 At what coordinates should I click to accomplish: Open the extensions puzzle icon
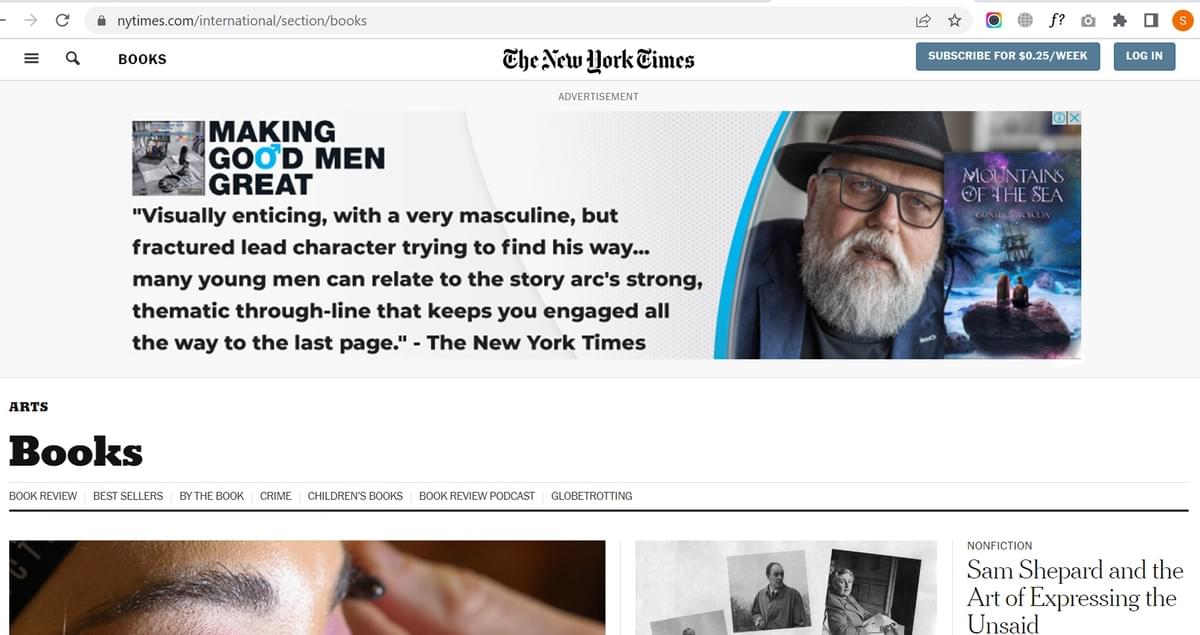tap(1119, 20)
